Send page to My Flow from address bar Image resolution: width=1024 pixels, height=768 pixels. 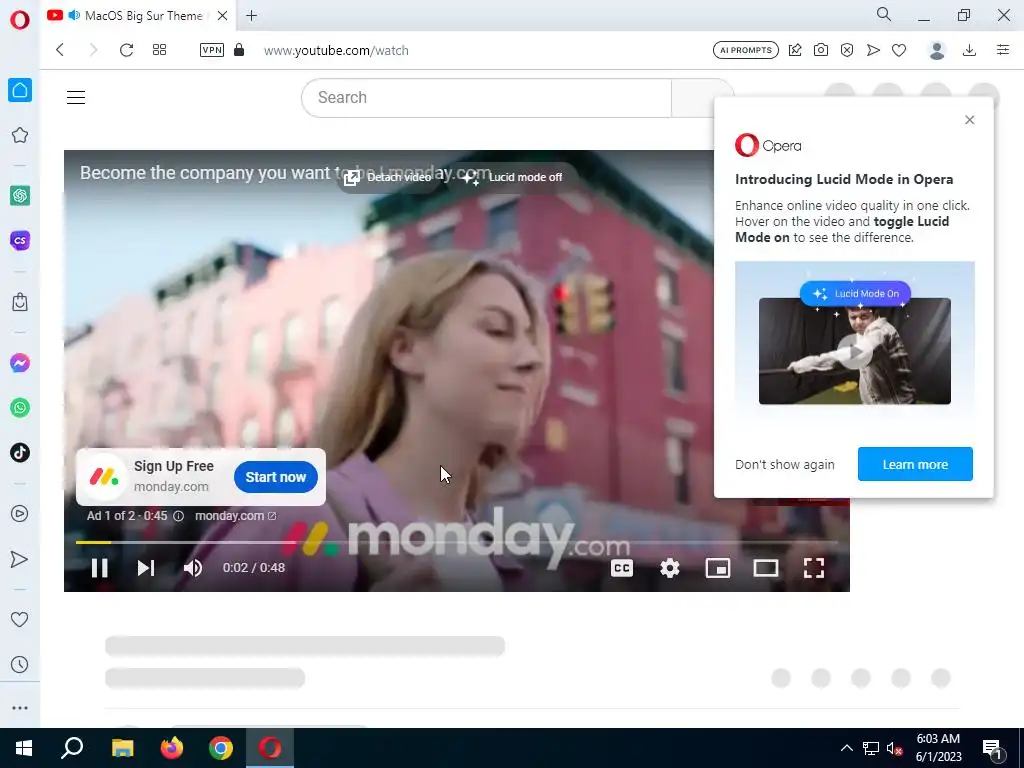[873, 50]
